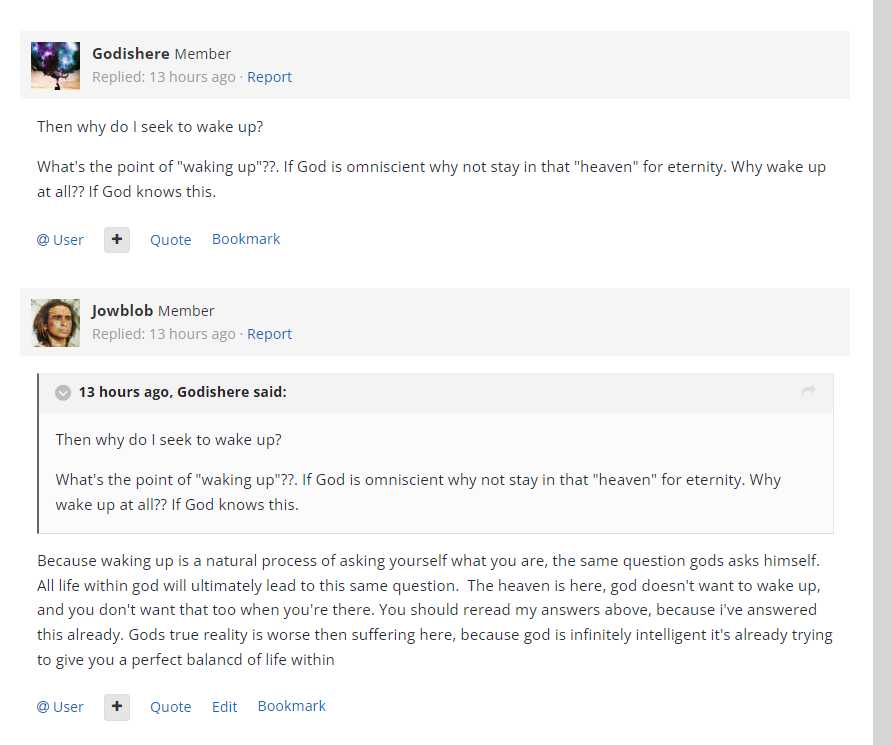Viewport: 892px width, 745px height.
Task: Quote Godishere's post
Action: [x=170, y=240]
